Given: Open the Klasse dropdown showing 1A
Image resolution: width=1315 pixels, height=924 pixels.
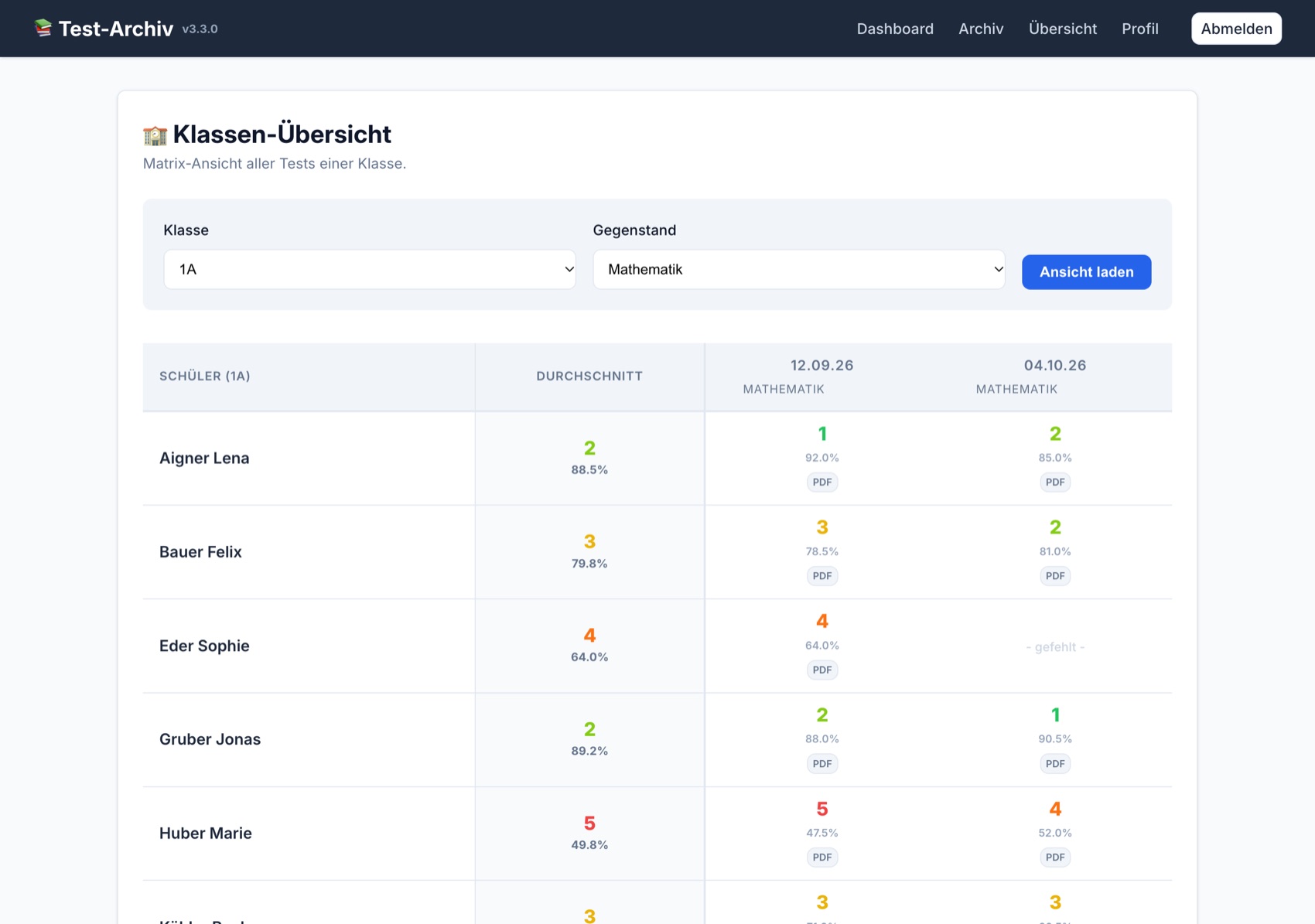Looking at the screenshot, I should pyautogui.click(x=370, y=269).
